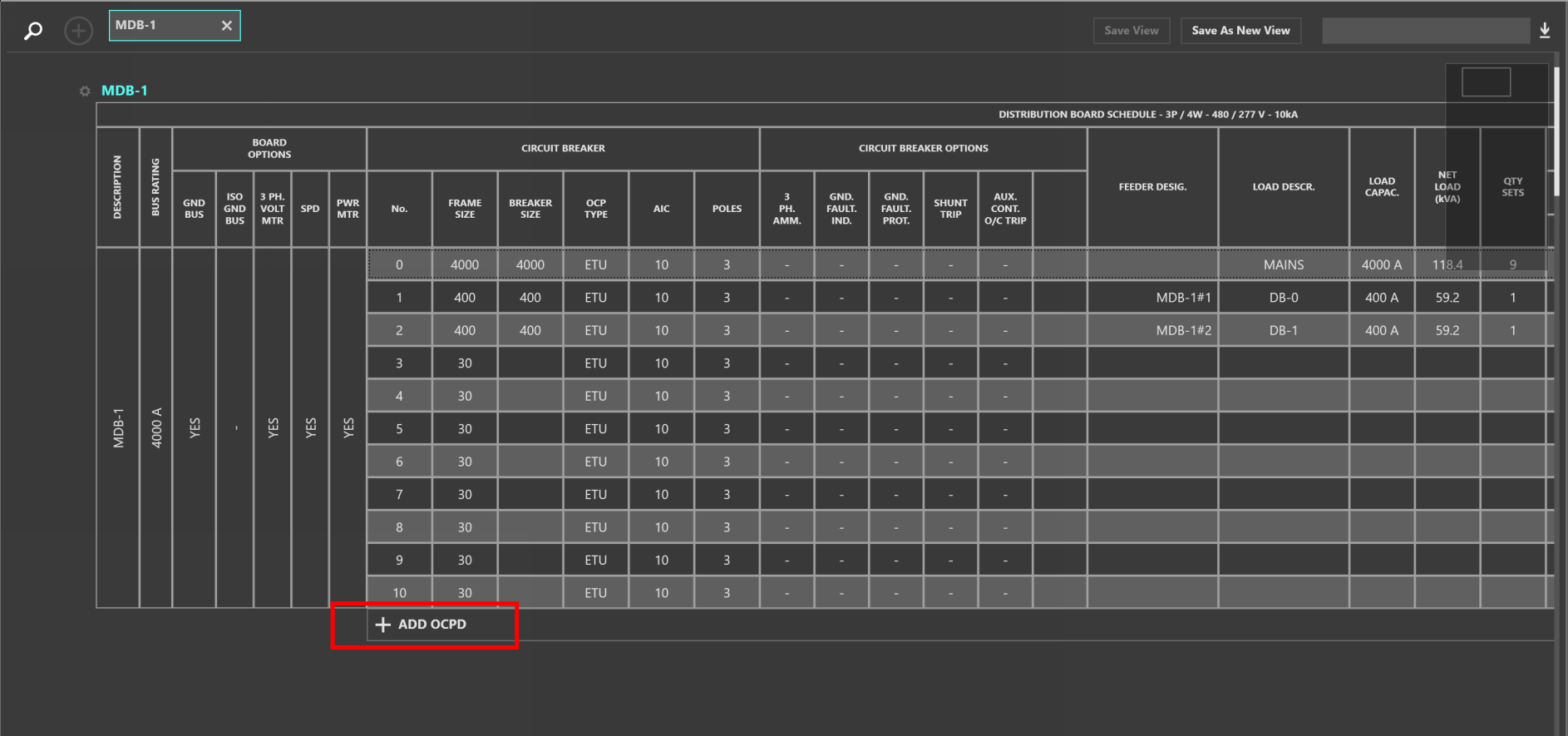Click the minimap viewport rectangle
1568x736 pixels.
pos(1486,82)
